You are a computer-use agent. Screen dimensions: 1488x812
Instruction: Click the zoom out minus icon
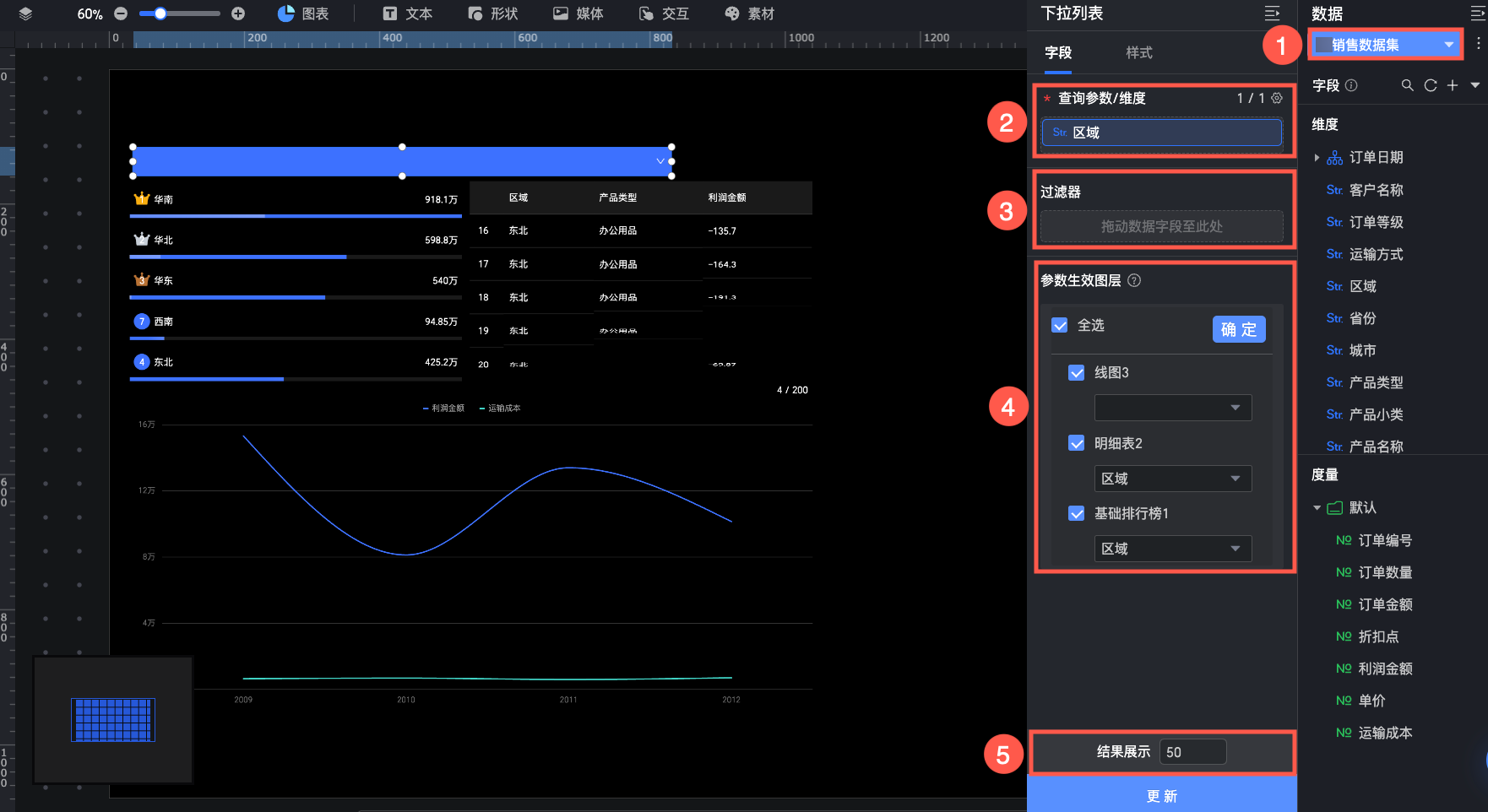pyautogui.click(x=121, y=14)
